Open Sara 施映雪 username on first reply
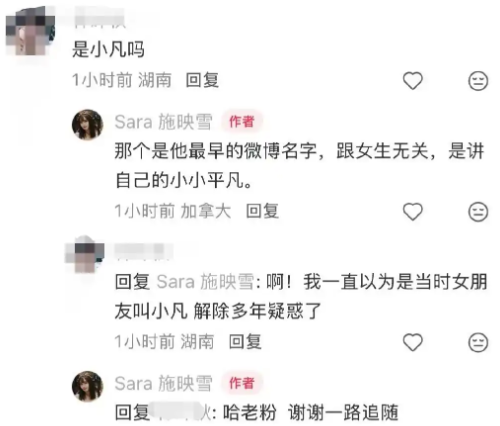The width and height of the screenshot is (500, 426). pyautogui.click(x=163, y=122)
